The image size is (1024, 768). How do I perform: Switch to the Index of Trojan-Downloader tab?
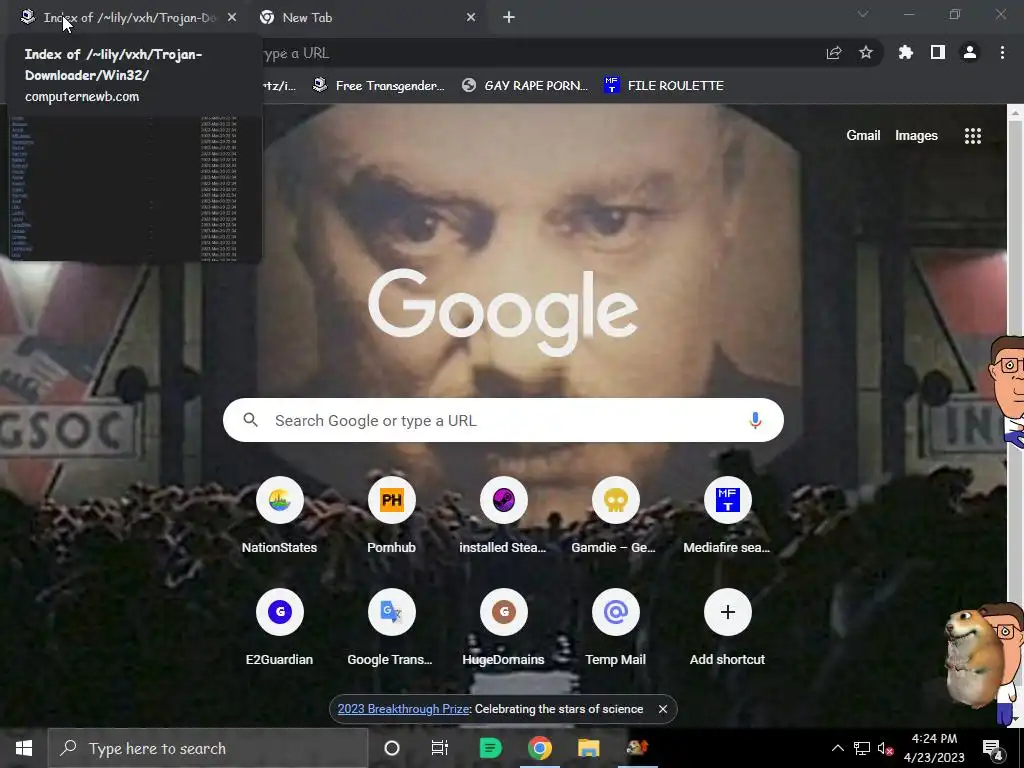coord(124,18)
